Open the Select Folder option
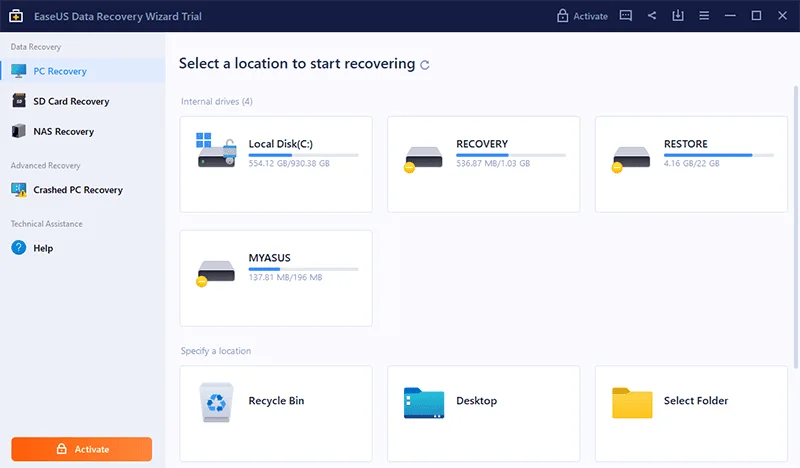The width and height of the screenshot is (800, 468). [x=695, y=401]
